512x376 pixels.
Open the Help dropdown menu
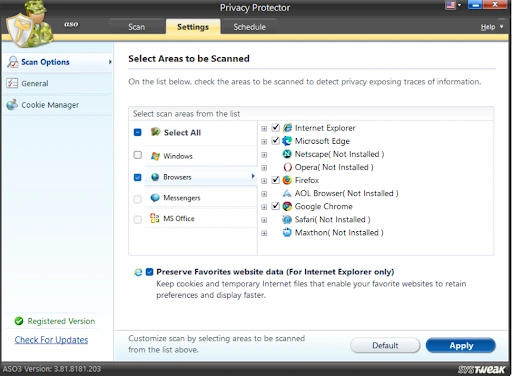[492, 27]
